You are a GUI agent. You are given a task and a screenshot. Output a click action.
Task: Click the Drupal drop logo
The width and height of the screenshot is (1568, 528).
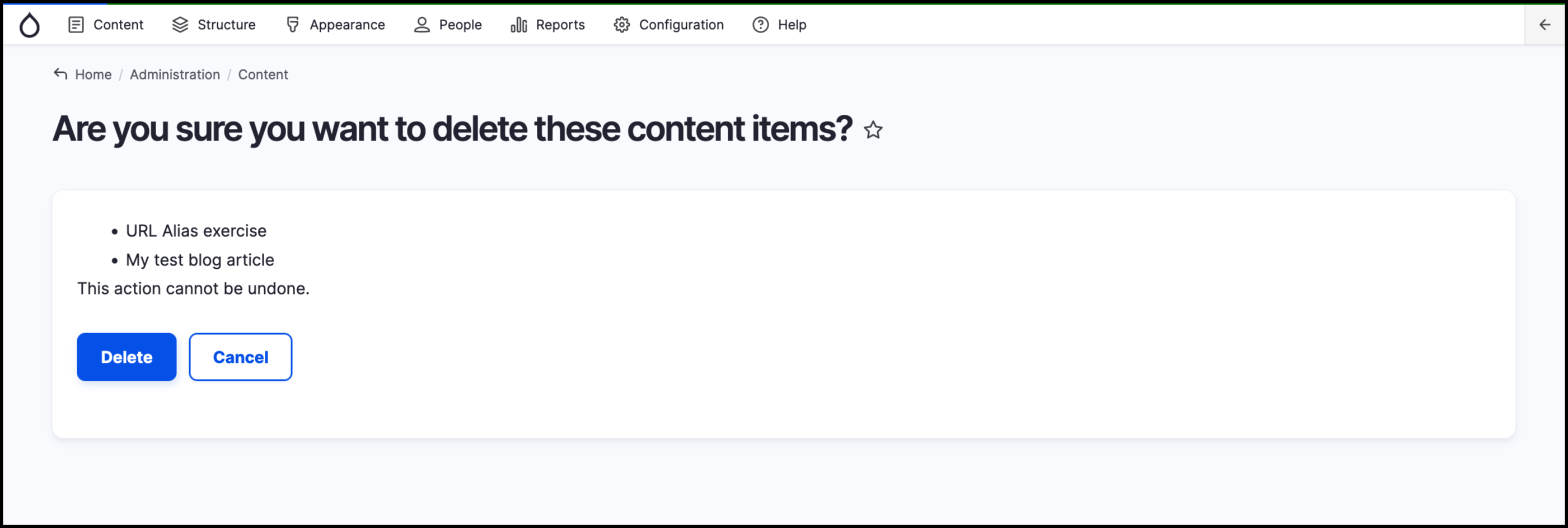pyautogui.click(x=29, y=25)
